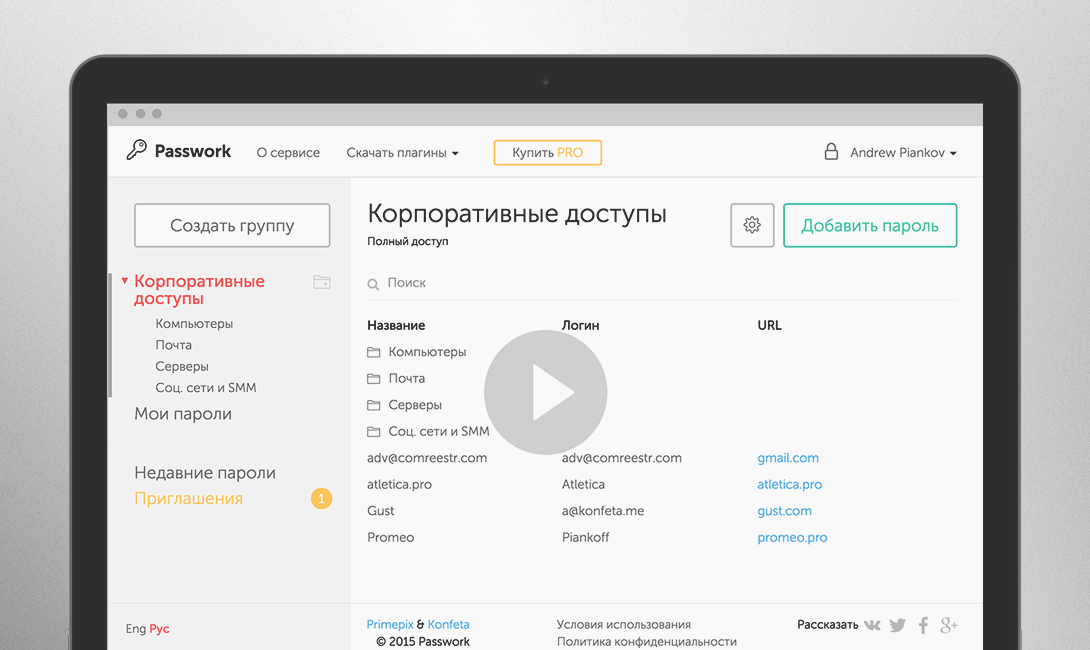
Task: Click into the Поиск search field
Action: tap(662, 283)
